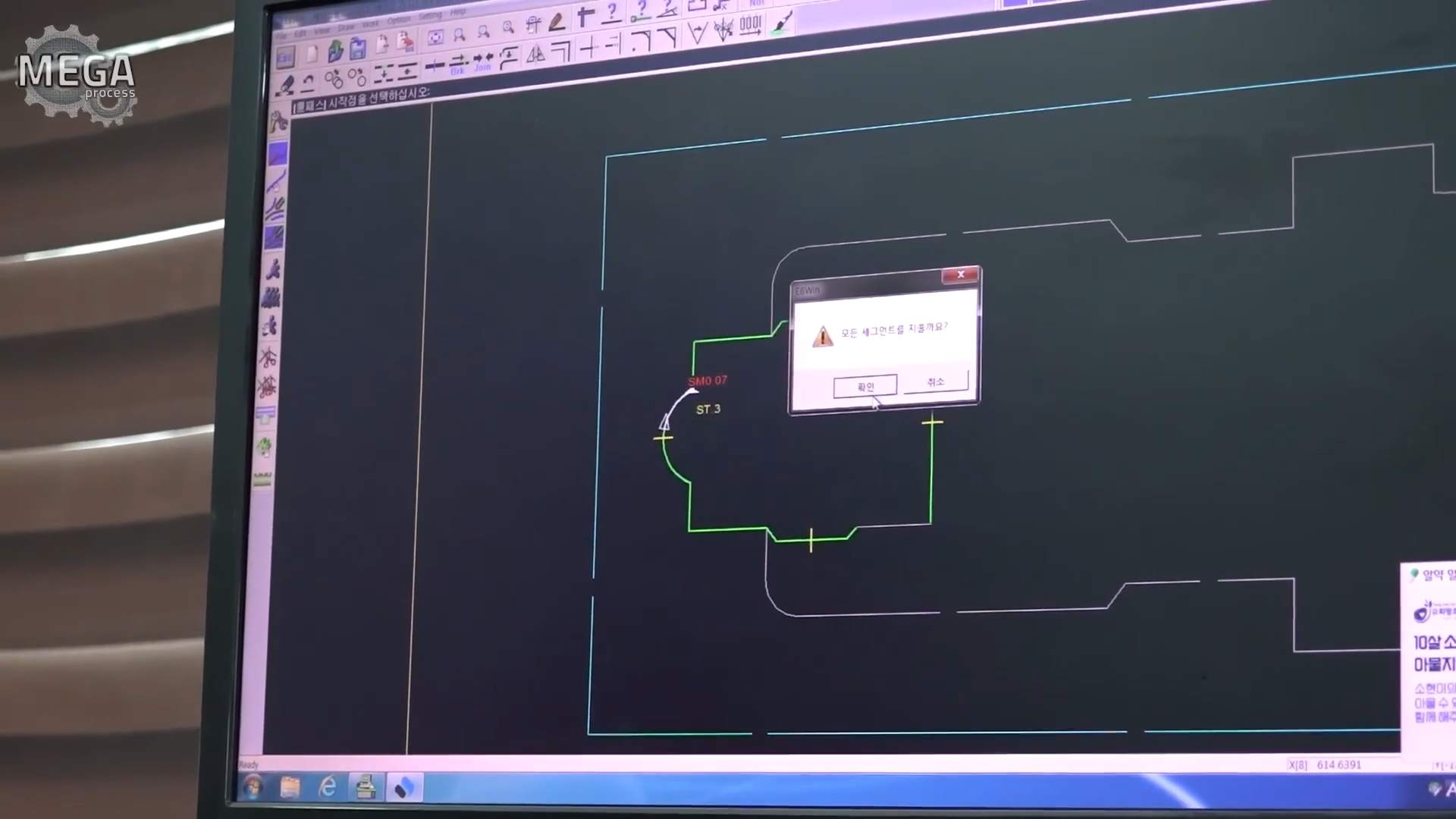Image resolution: width=1456 pixels, height=819 pixels.
Task: Click the open file folder icon
Action: pos(335,52)
